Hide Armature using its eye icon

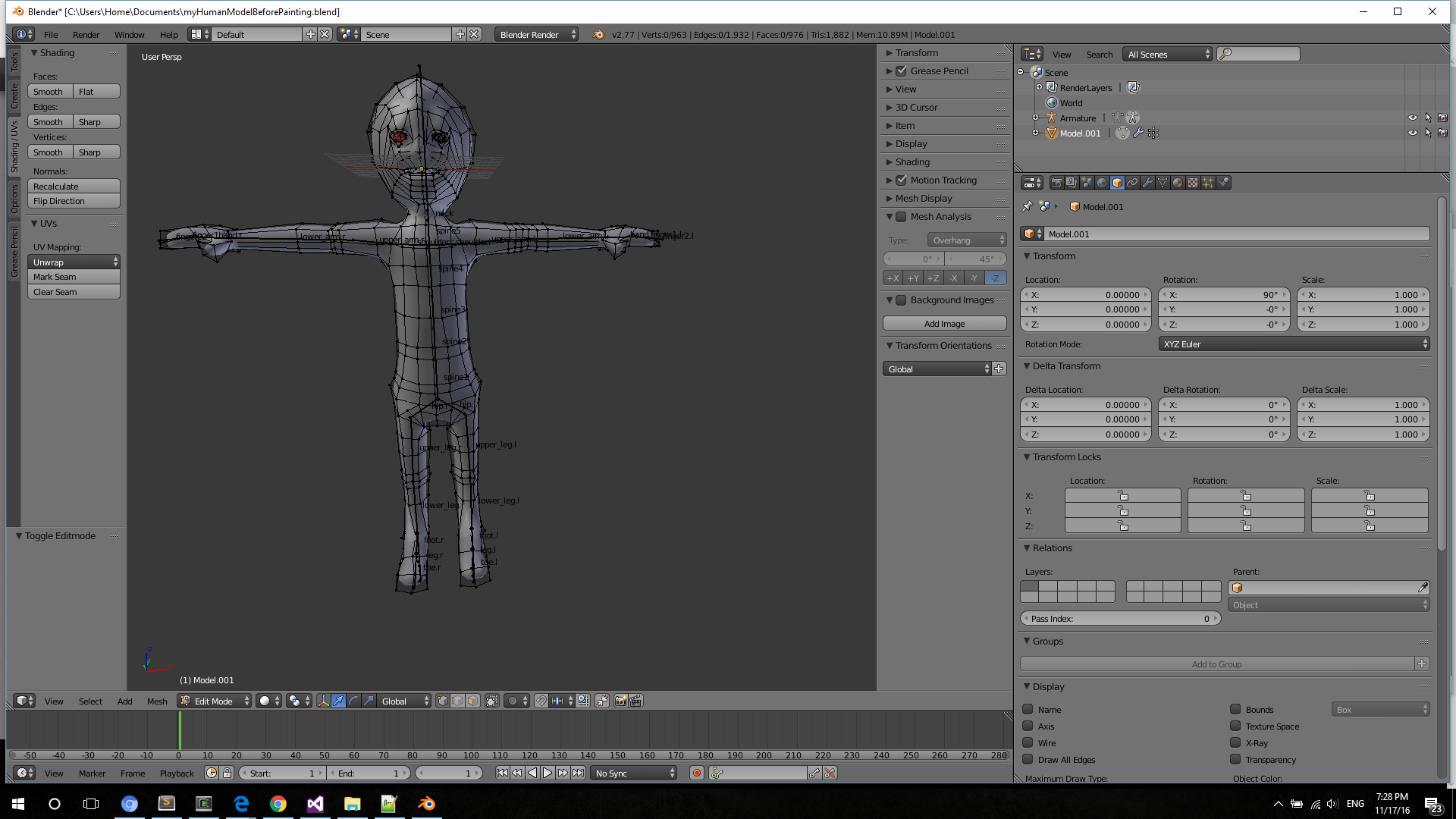tap(1413, 118)
